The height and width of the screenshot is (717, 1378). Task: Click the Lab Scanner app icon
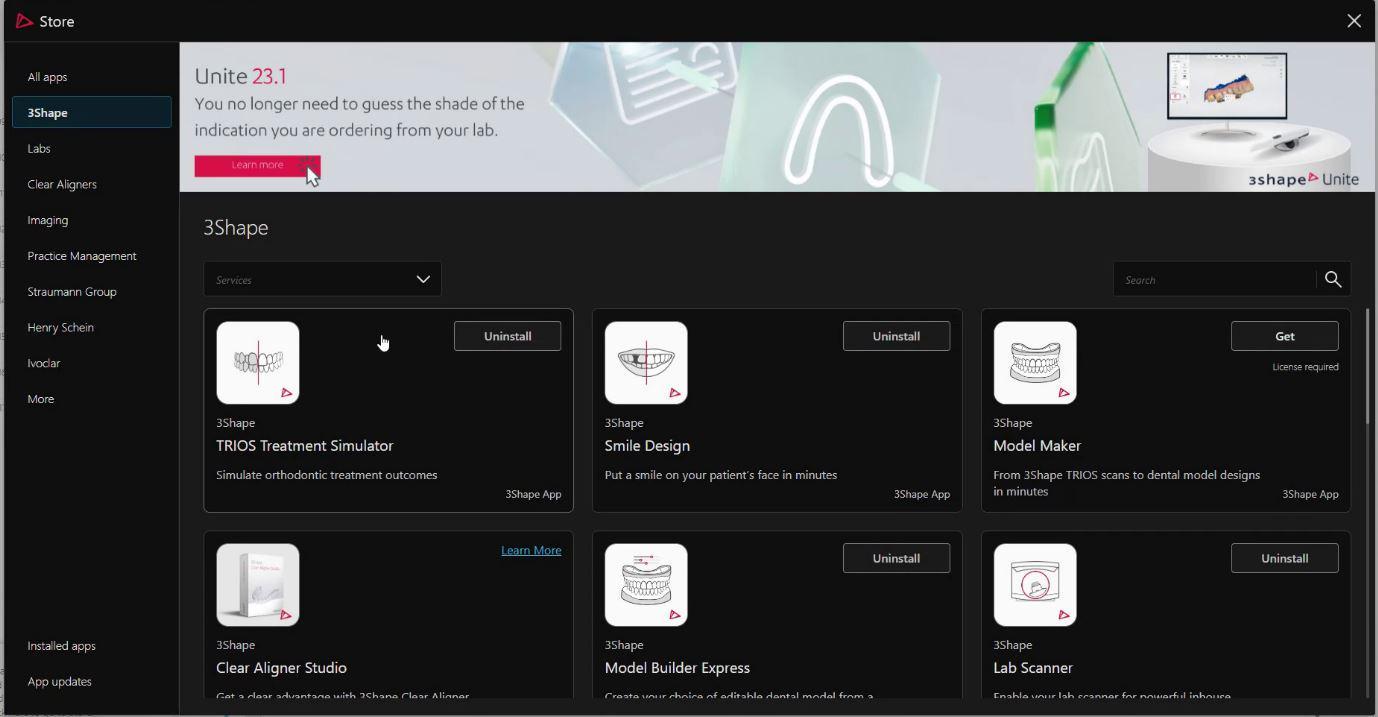1035,585
